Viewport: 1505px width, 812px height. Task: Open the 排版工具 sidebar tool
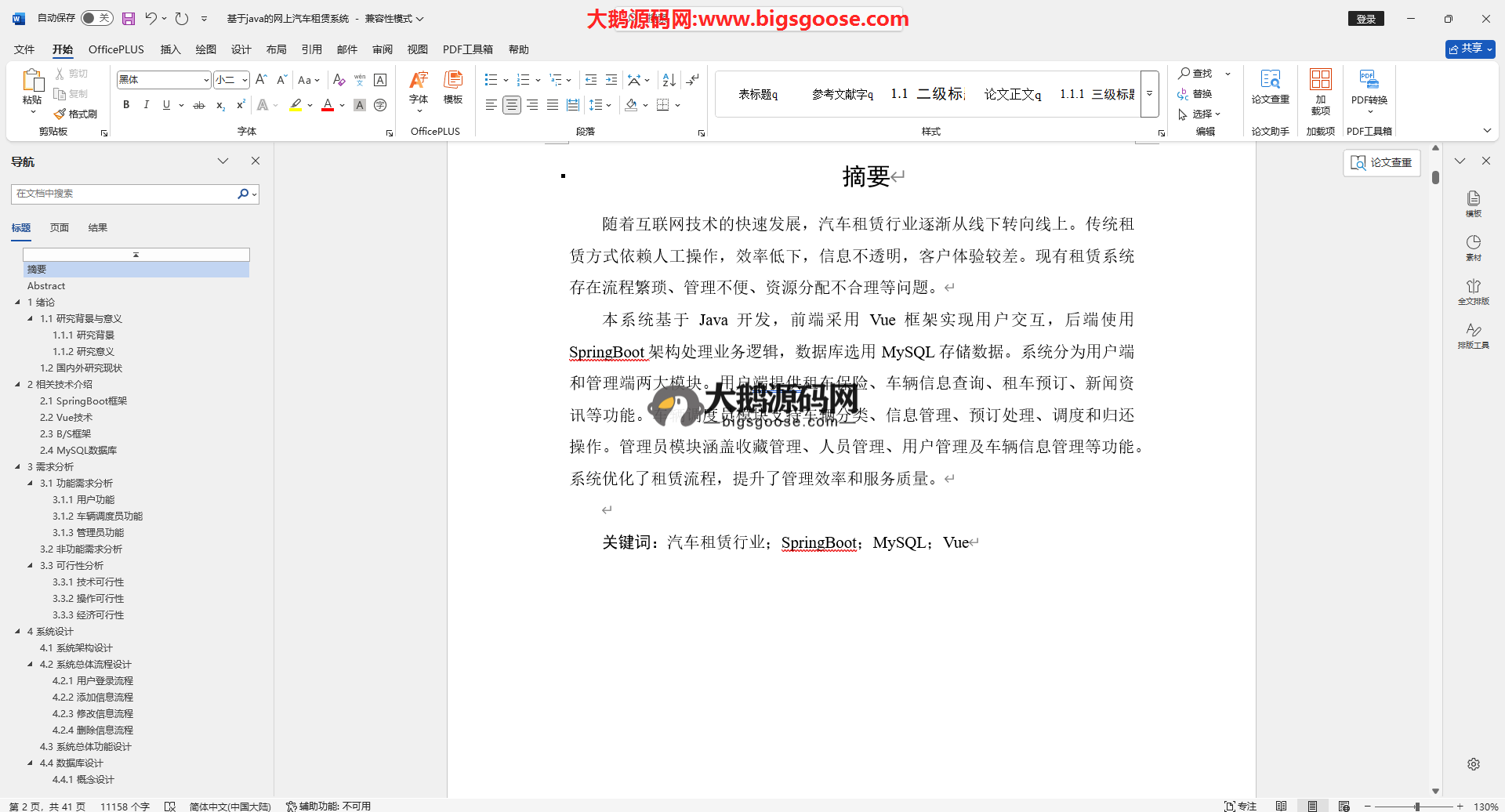[x=1473, y=335]
